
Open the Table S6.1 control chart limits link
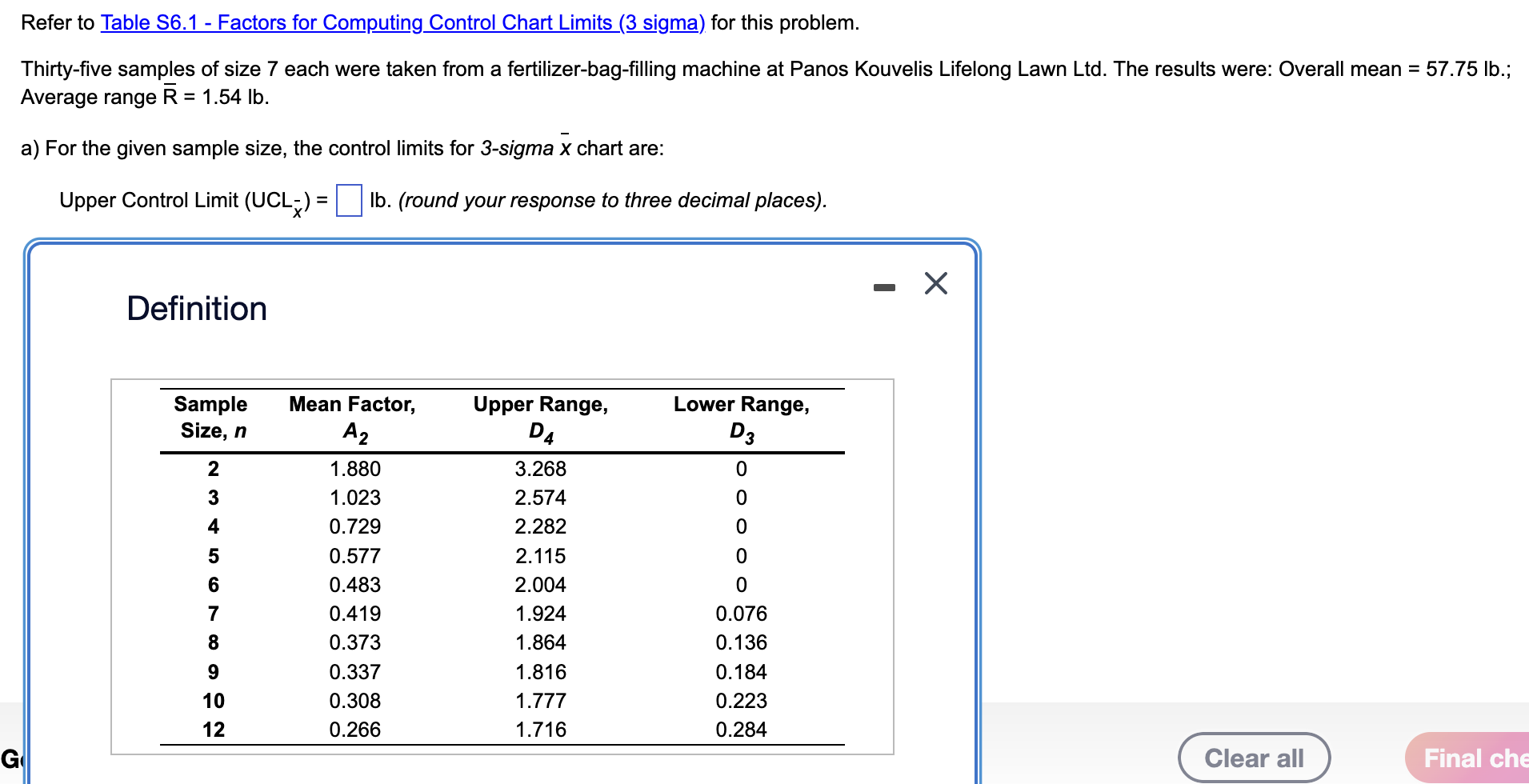402,22
